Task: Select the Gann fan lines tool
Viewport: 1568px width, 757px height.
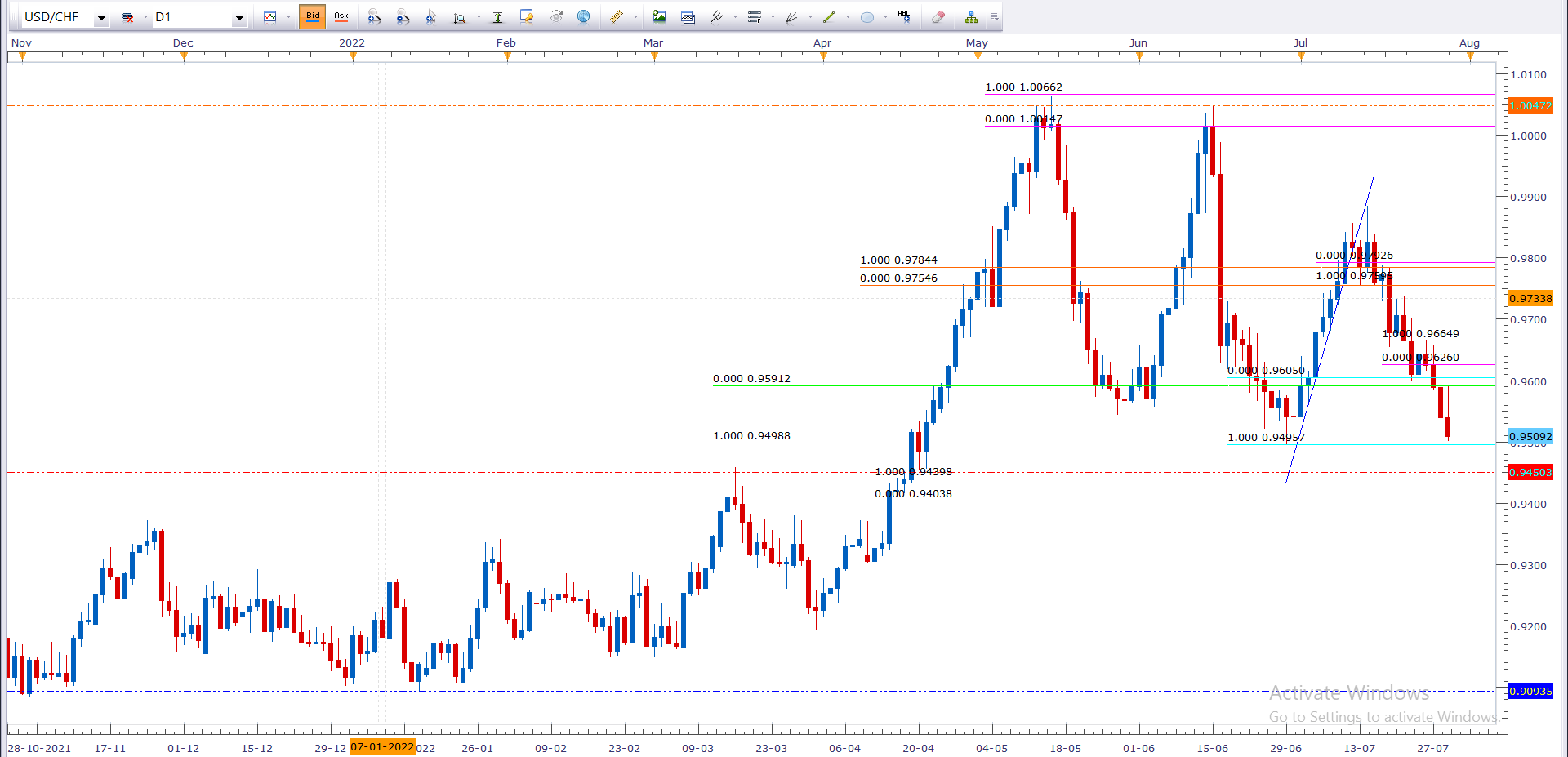Action: [x=791, y=17]
